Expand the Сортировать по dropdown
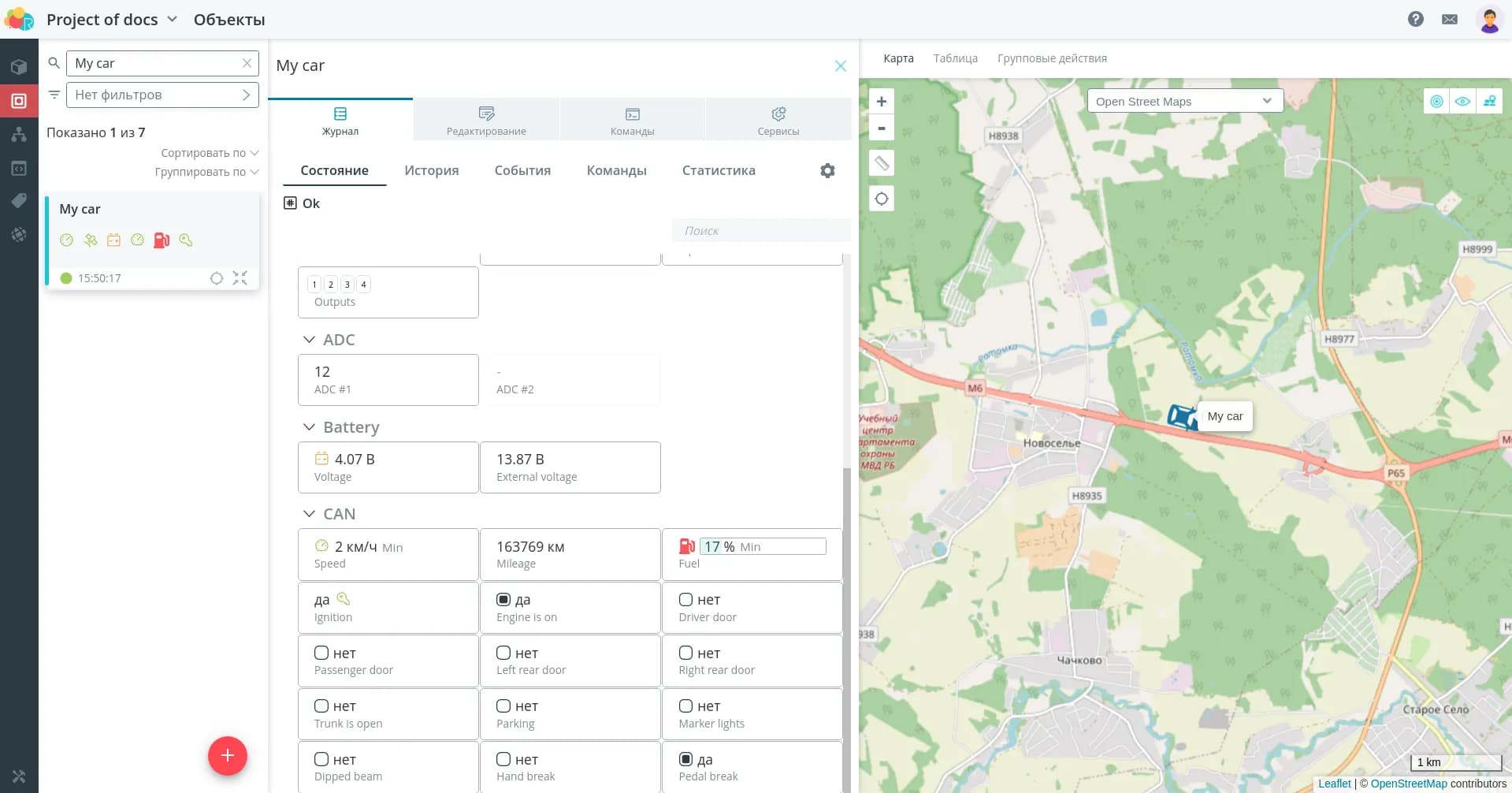The height and width of the screenshot is (793, 1512). [210, 153]
